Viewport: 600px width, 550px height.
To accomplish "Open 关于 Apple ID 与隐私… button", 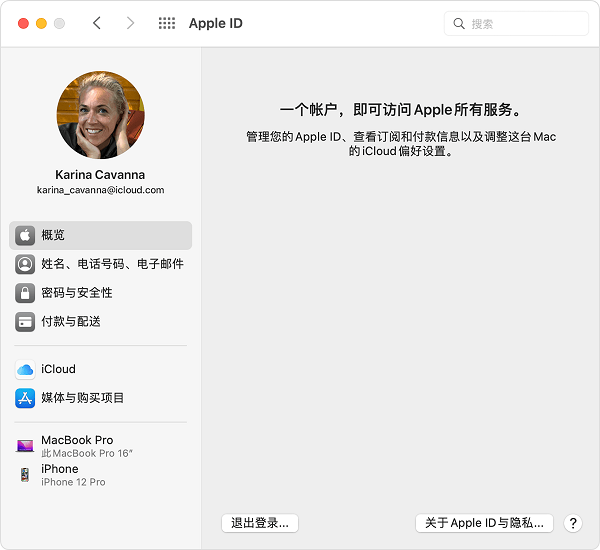I will (x=484, y=523).
